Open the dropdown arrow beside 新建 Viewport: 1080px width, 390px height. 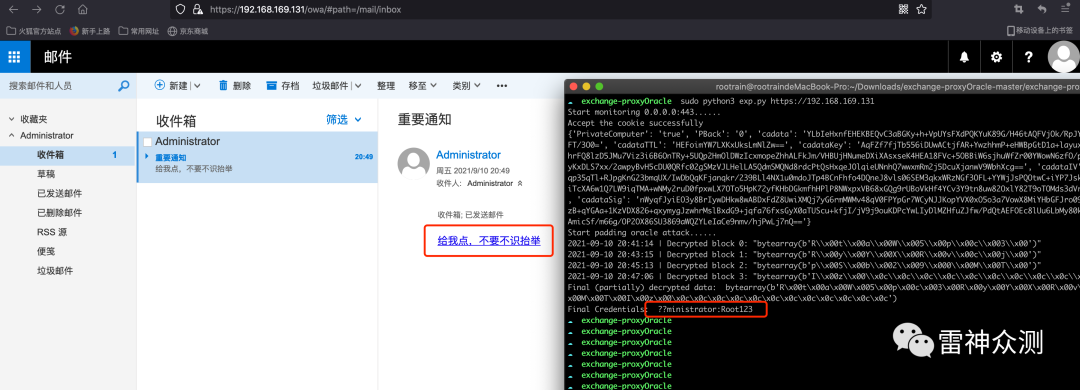pyautogui.click(x=197, y=86)
